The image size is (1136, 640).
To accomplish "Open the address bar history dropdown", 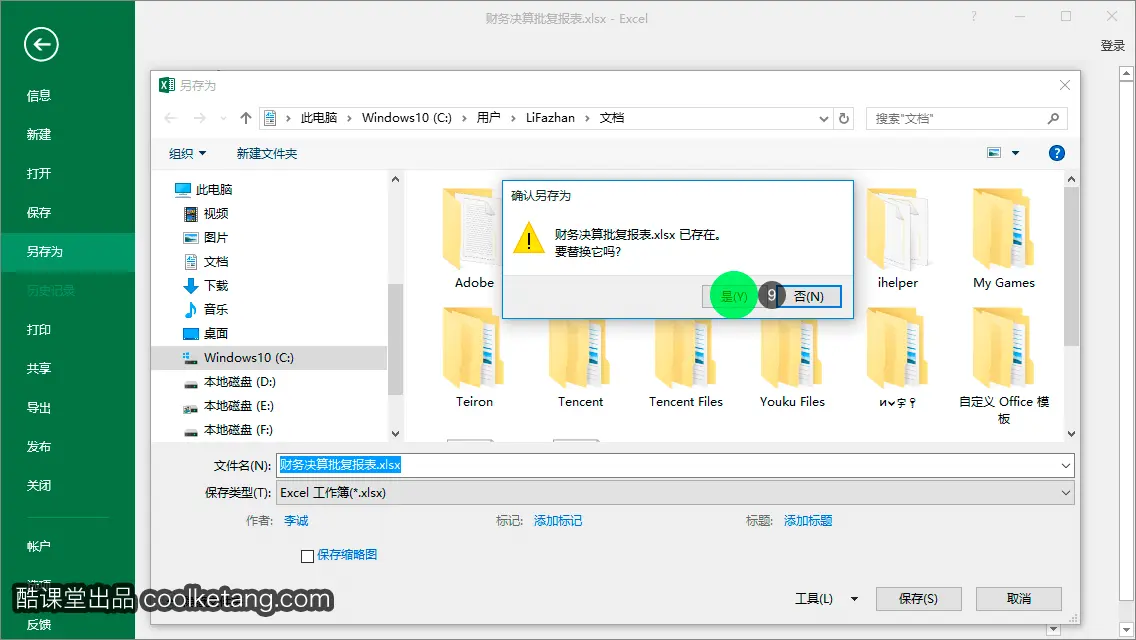I will click(823, 119).
